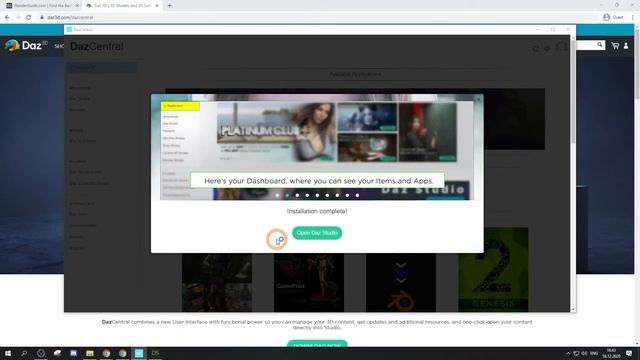This screenshot has width=640, height=360.
Task: Go back in the Chrome browser
Action: [x=7, y=17]
